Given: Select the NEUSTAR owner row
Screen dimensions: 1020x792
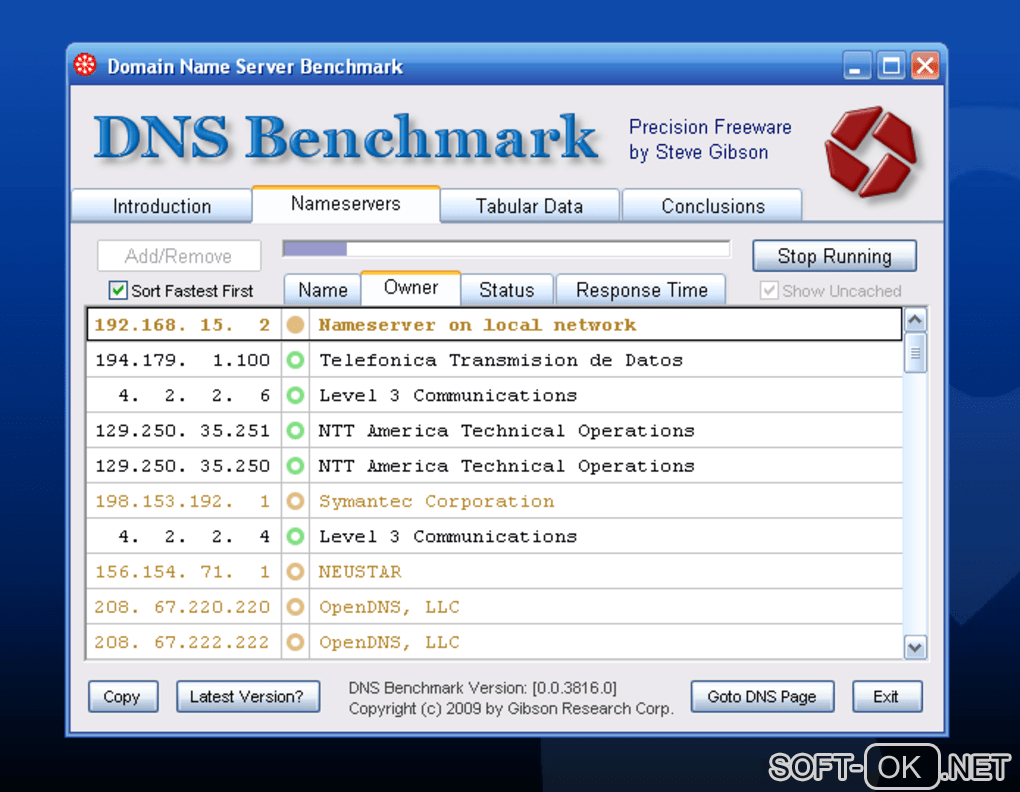Looking at the screenshot, I should tap(494, 571).
